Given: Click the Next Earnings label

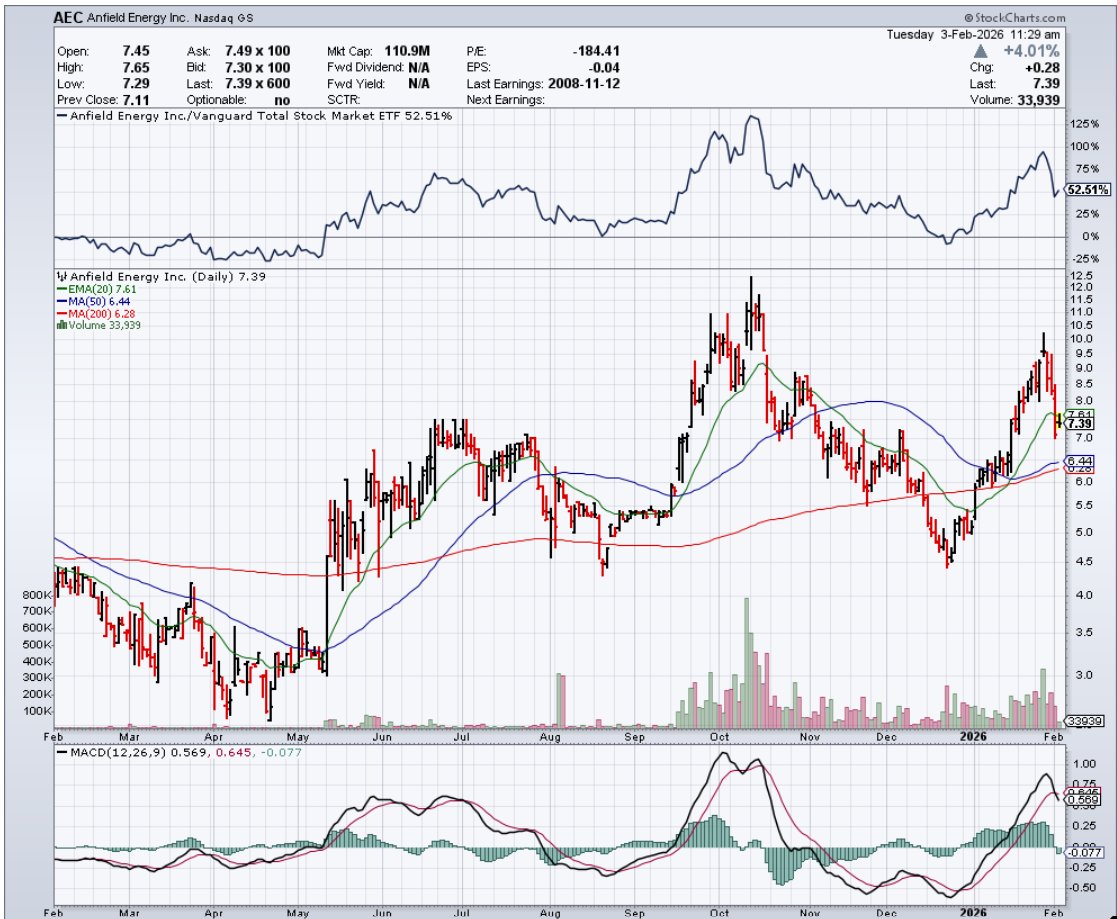Looking at the screenshot, I should (x=506, y=100).
